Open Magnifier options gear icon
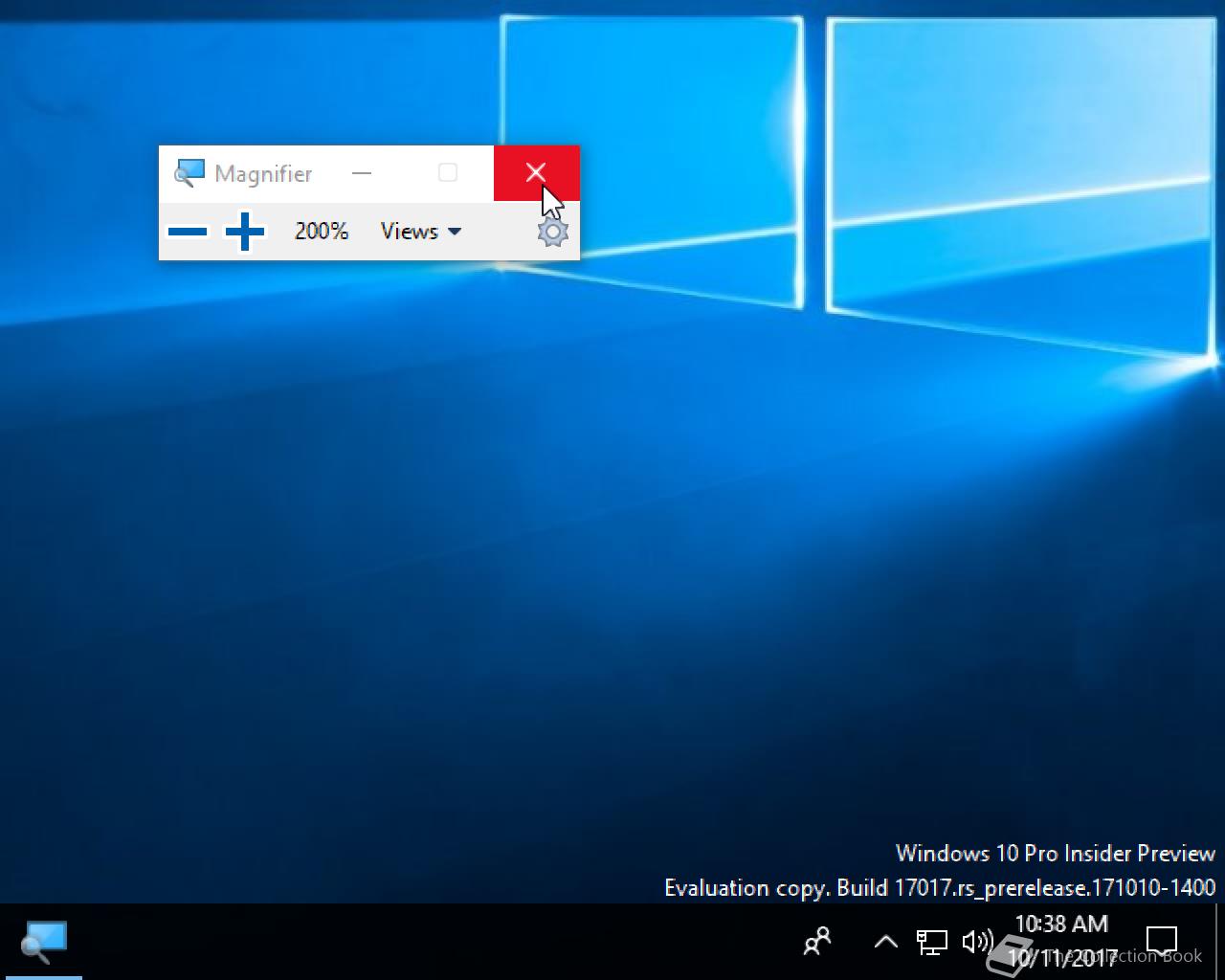1225x980 pixels. pyautogui.click(x=552, y=232)
